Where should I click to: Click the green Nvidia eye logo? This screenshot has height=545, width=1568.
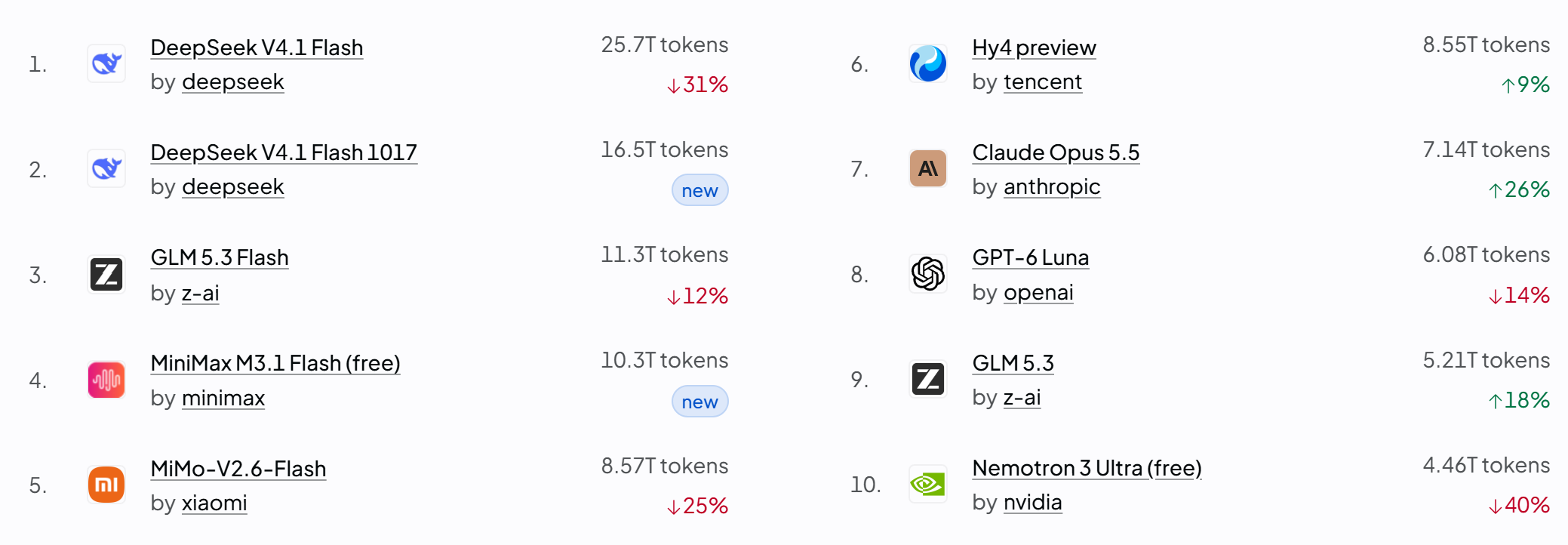928,484
